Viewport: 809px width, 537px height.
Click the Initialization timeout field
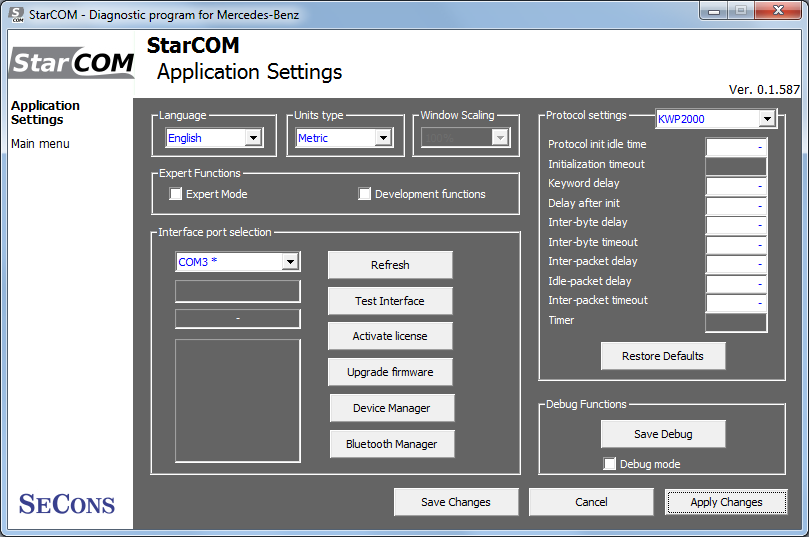tap(736, 167)
